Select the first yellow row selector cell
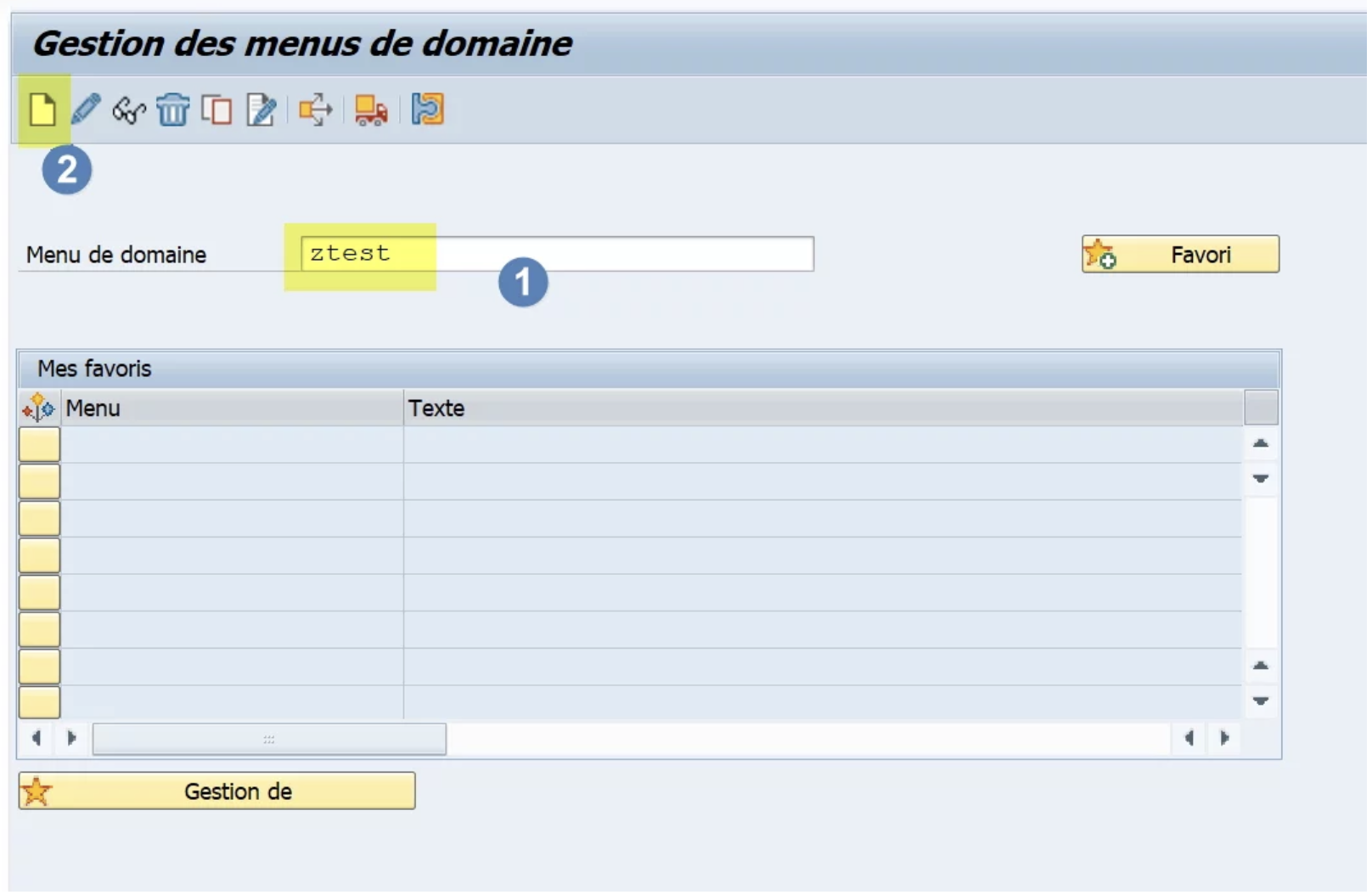The width and height of the screenshot is (1372, 895). pos(38,444)
